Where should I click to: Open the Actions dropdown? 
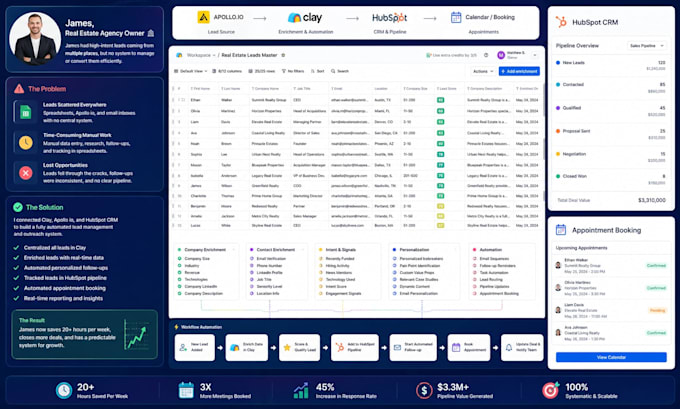coord(483,71)
